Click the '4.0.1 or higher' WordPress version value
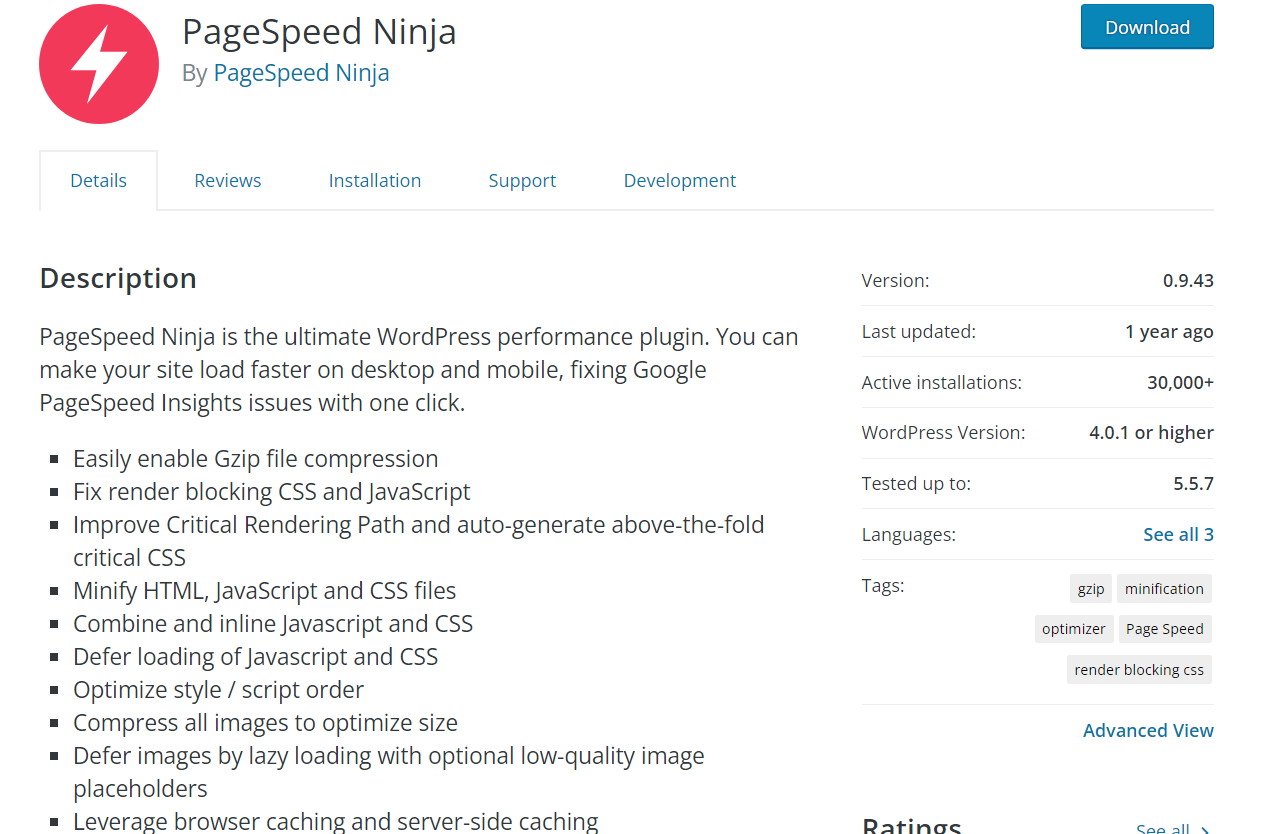 (1151, 433)
